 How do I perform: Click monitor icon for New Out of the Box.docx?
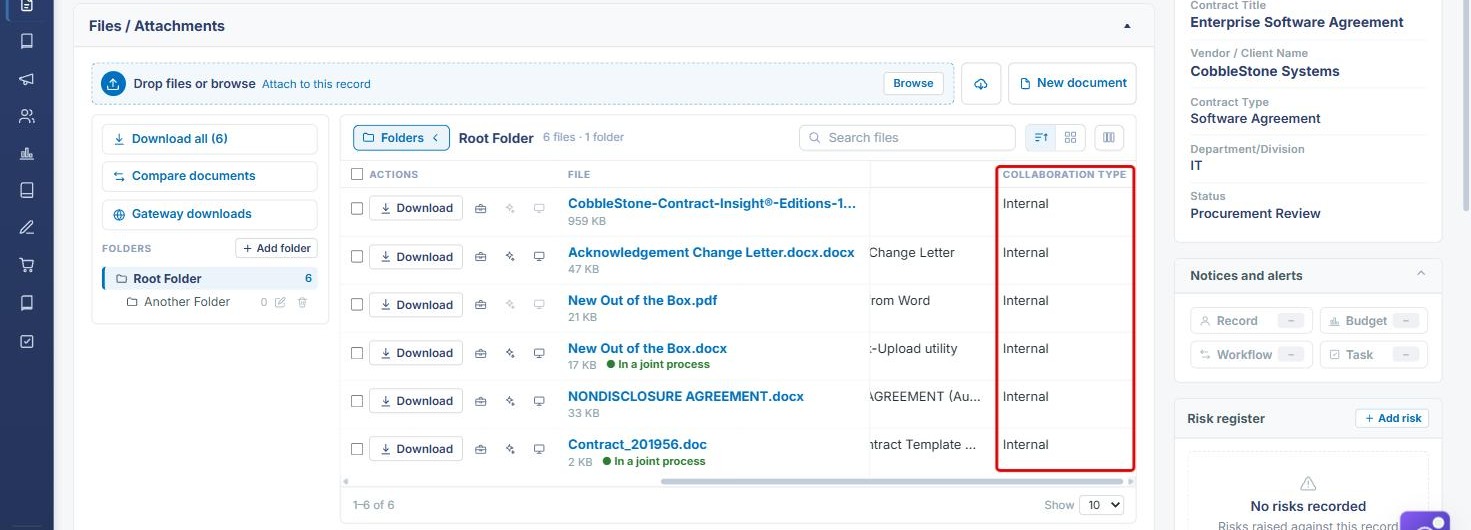pos(539,353)
